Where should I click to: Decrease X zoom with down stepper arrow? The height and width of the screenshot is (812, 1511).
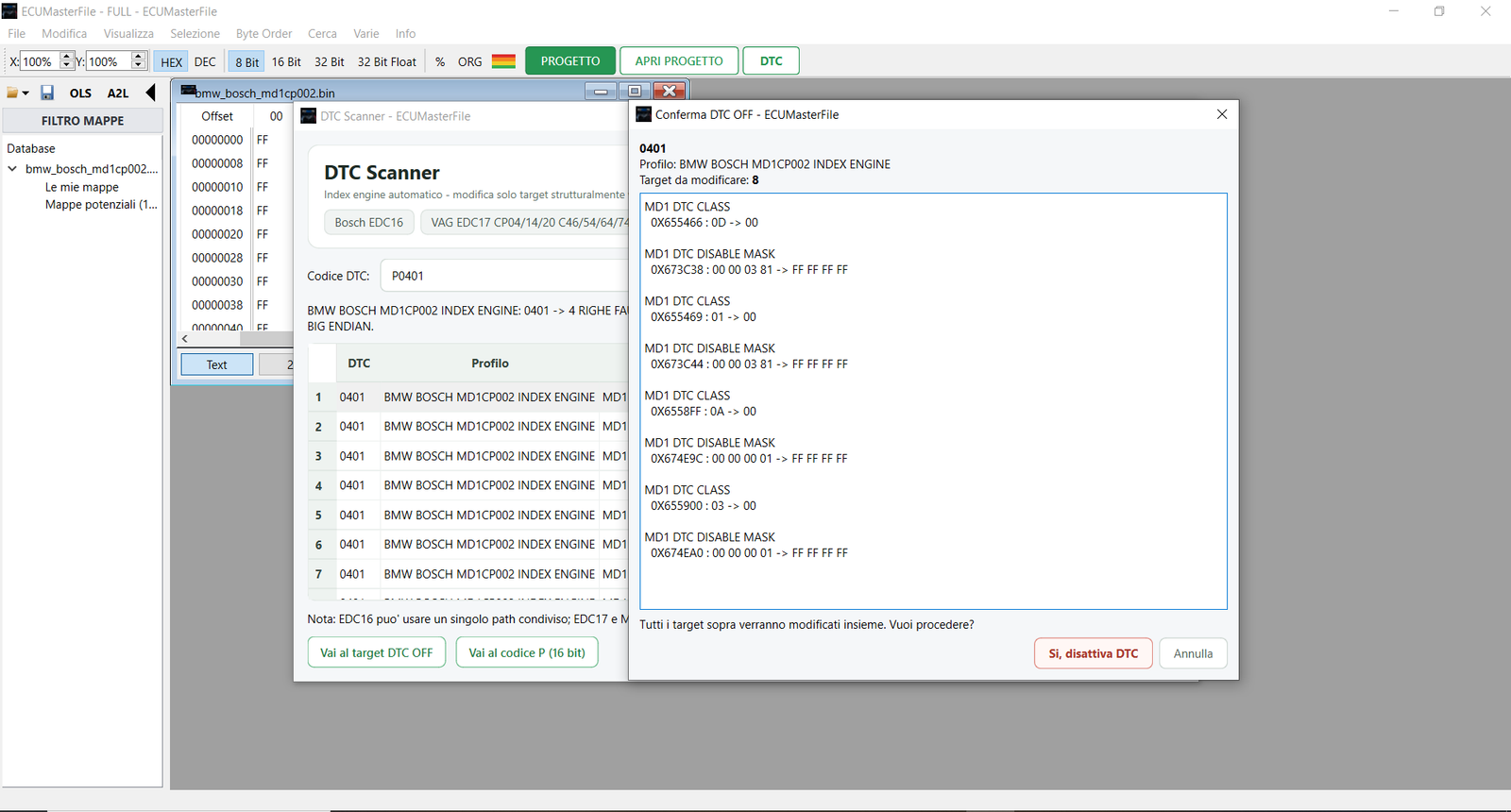pos(66,65)
